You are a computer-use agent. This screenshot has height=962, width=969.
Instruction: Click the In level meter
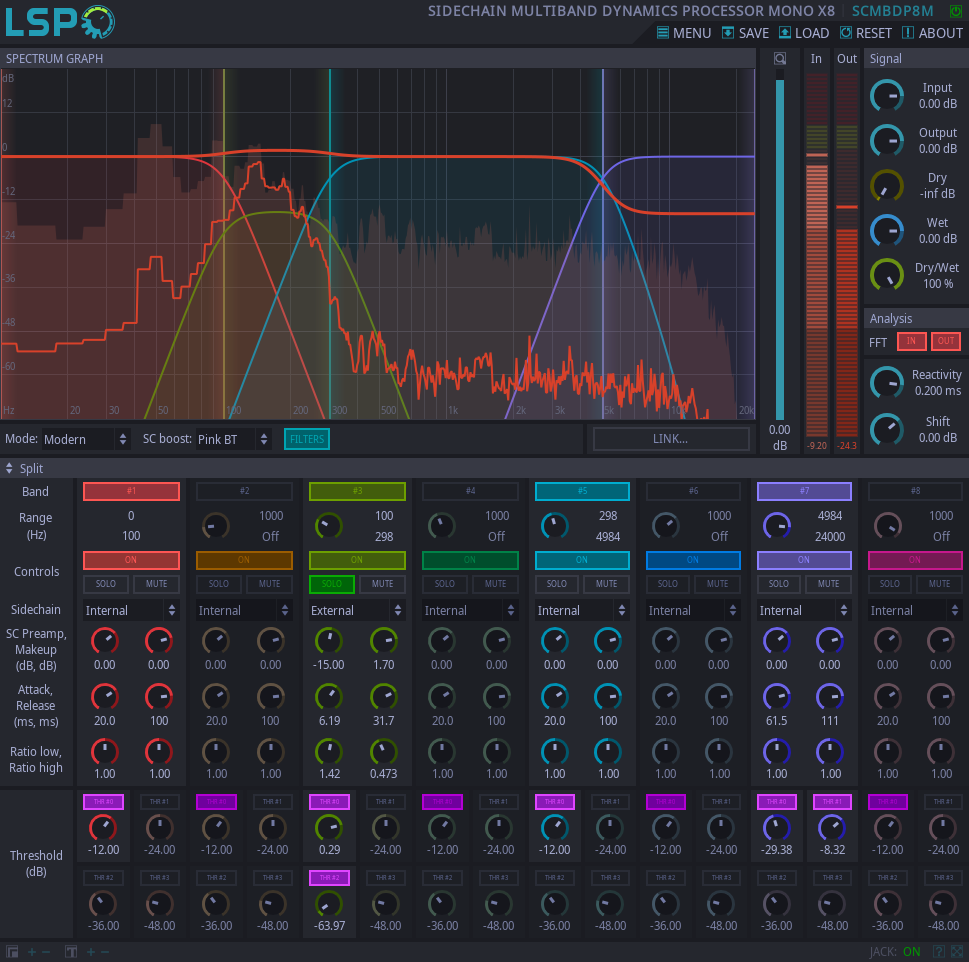click(x=816, y=255)
